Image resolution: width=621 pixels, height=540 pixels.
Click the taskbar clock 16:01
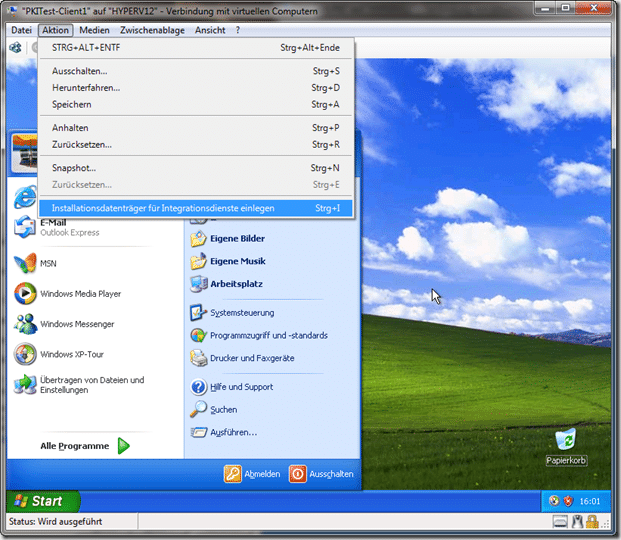[590, 502]
